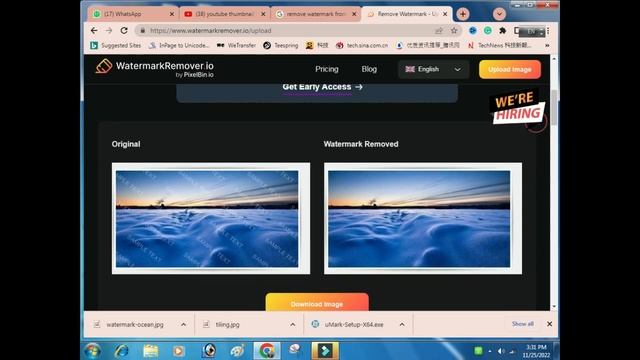Click the Watermark Removed image thumbnail
The width and height of the screenshot is (640, 360).
(423, 218)
